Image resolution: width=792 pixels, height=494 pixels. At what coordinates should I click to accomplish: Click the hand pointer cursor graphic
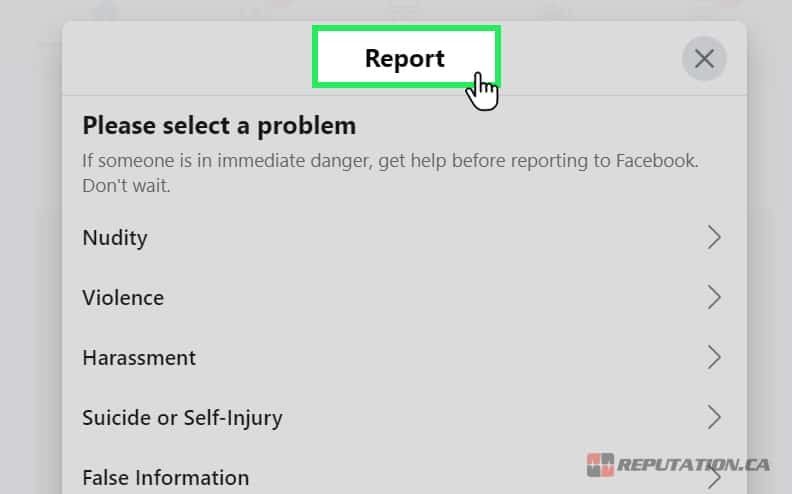coord(482,91)
